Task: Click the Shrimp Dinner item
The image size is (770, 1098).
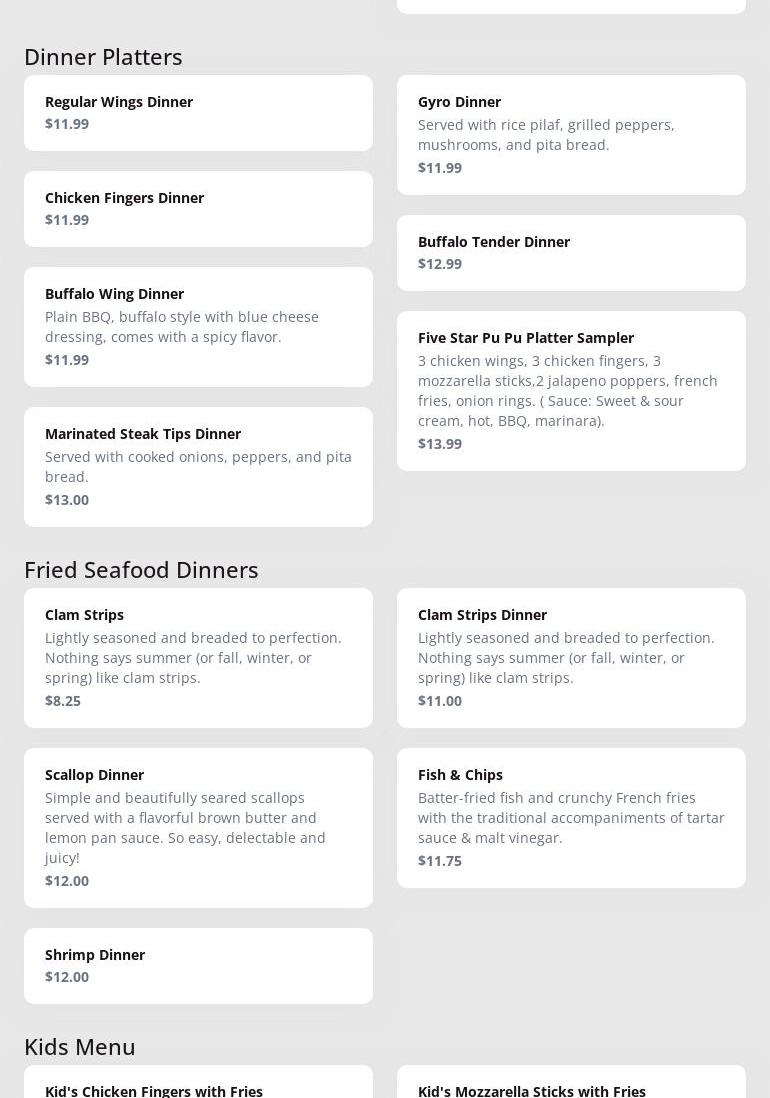Action: click(198, 965)
